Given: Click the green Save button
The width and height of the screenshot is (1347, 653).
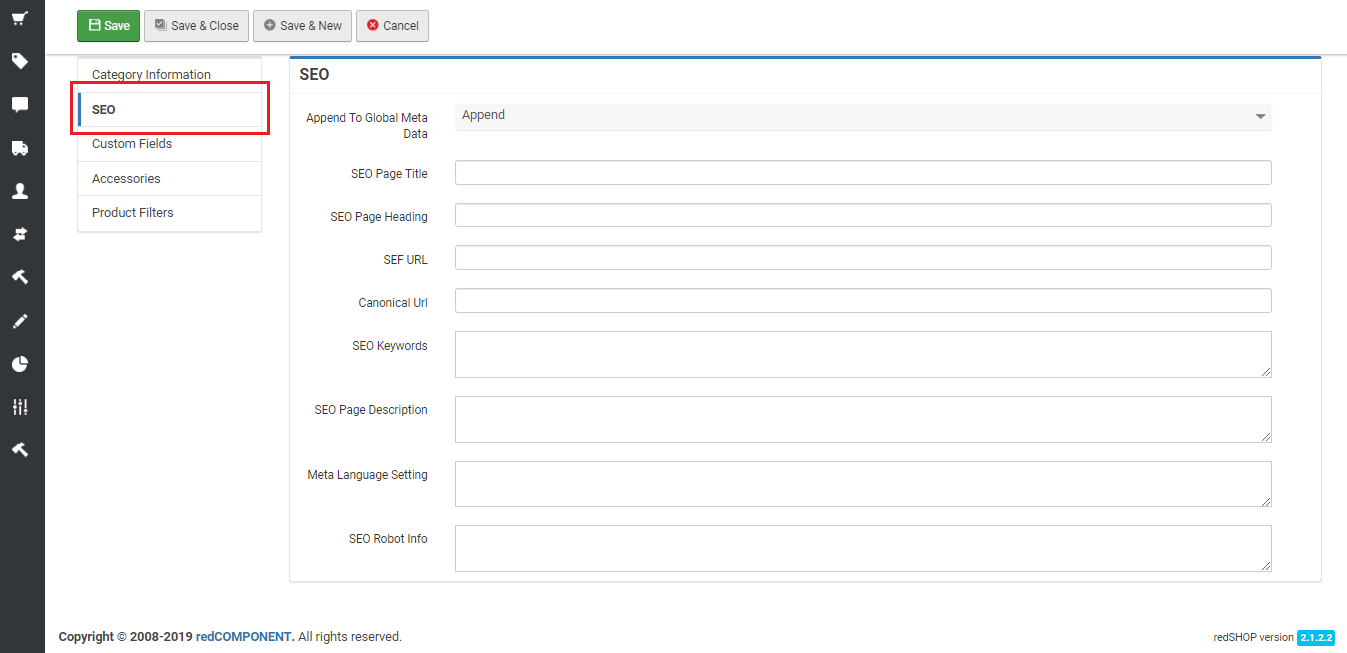Looking at the screenshot, I should [108, 26].
